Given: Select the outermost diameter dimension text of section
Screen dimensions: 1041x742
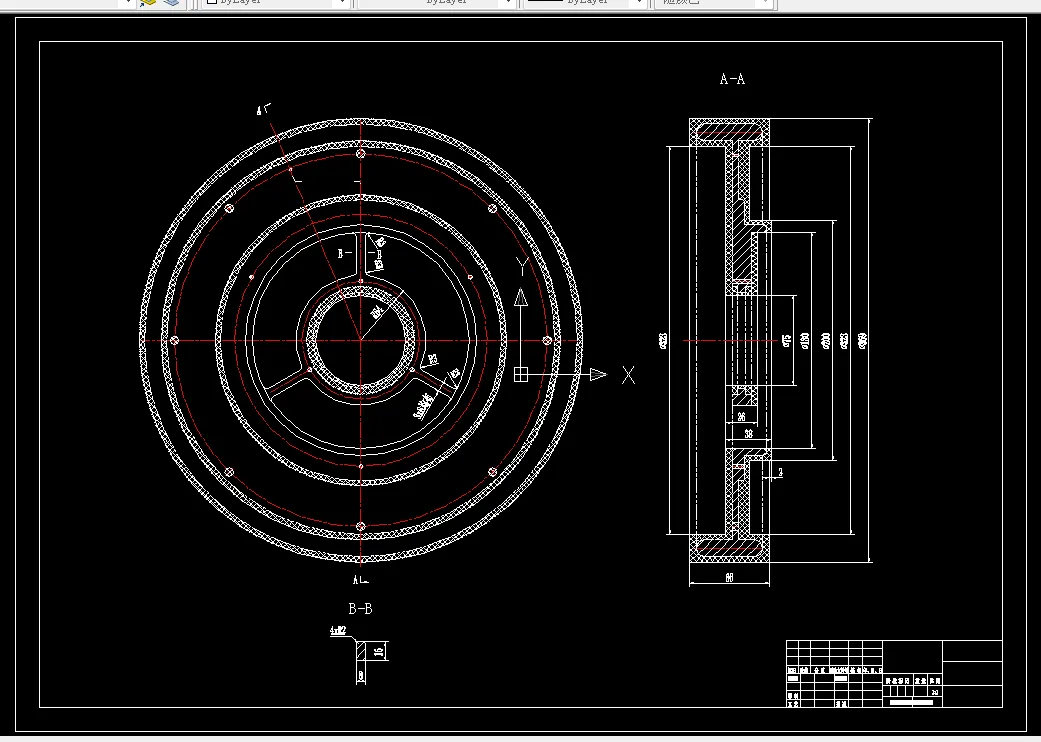Looking at the screenshot, I should coord(862,341).
